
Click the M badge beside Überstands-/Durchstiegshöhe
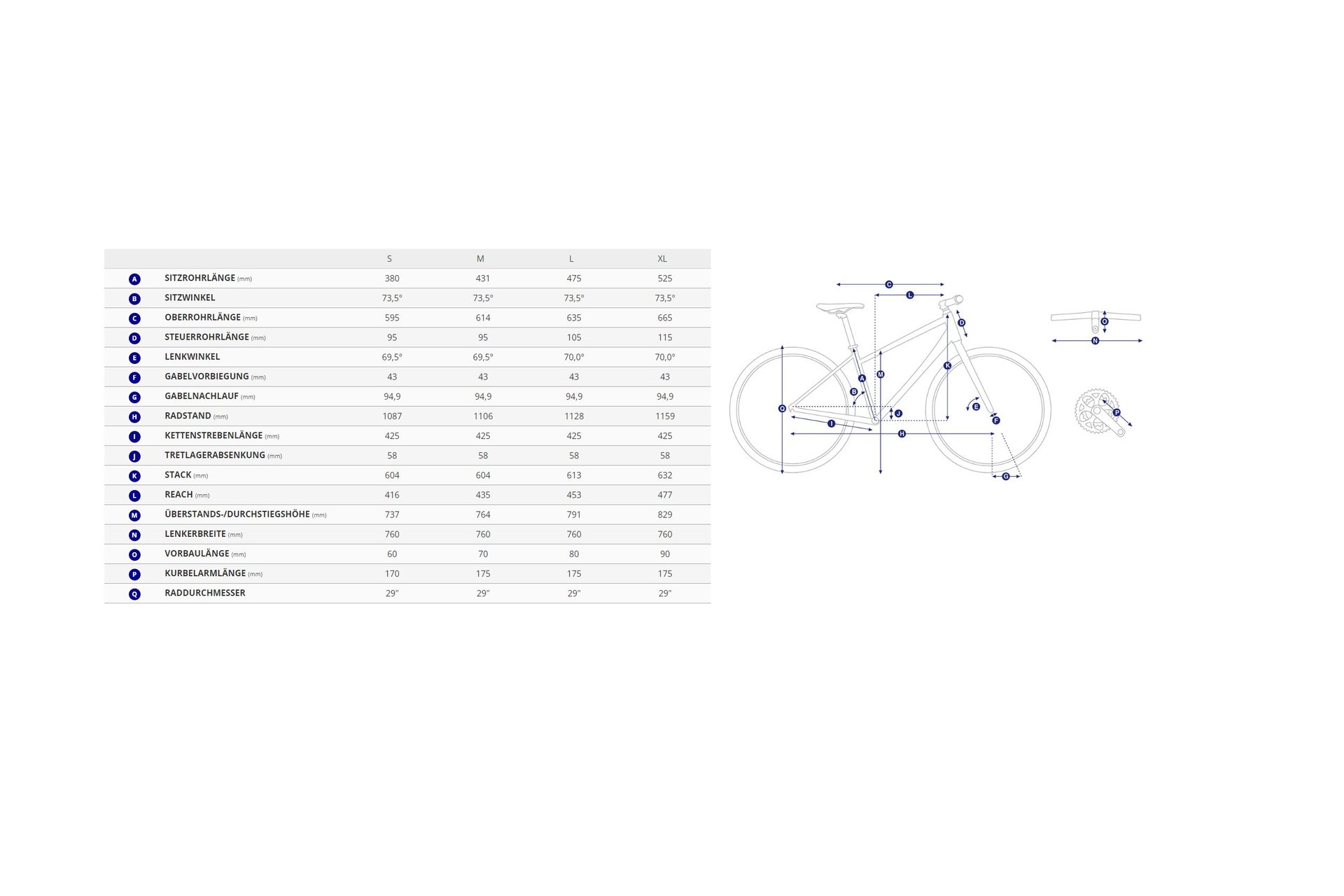(x=134, y=515)
